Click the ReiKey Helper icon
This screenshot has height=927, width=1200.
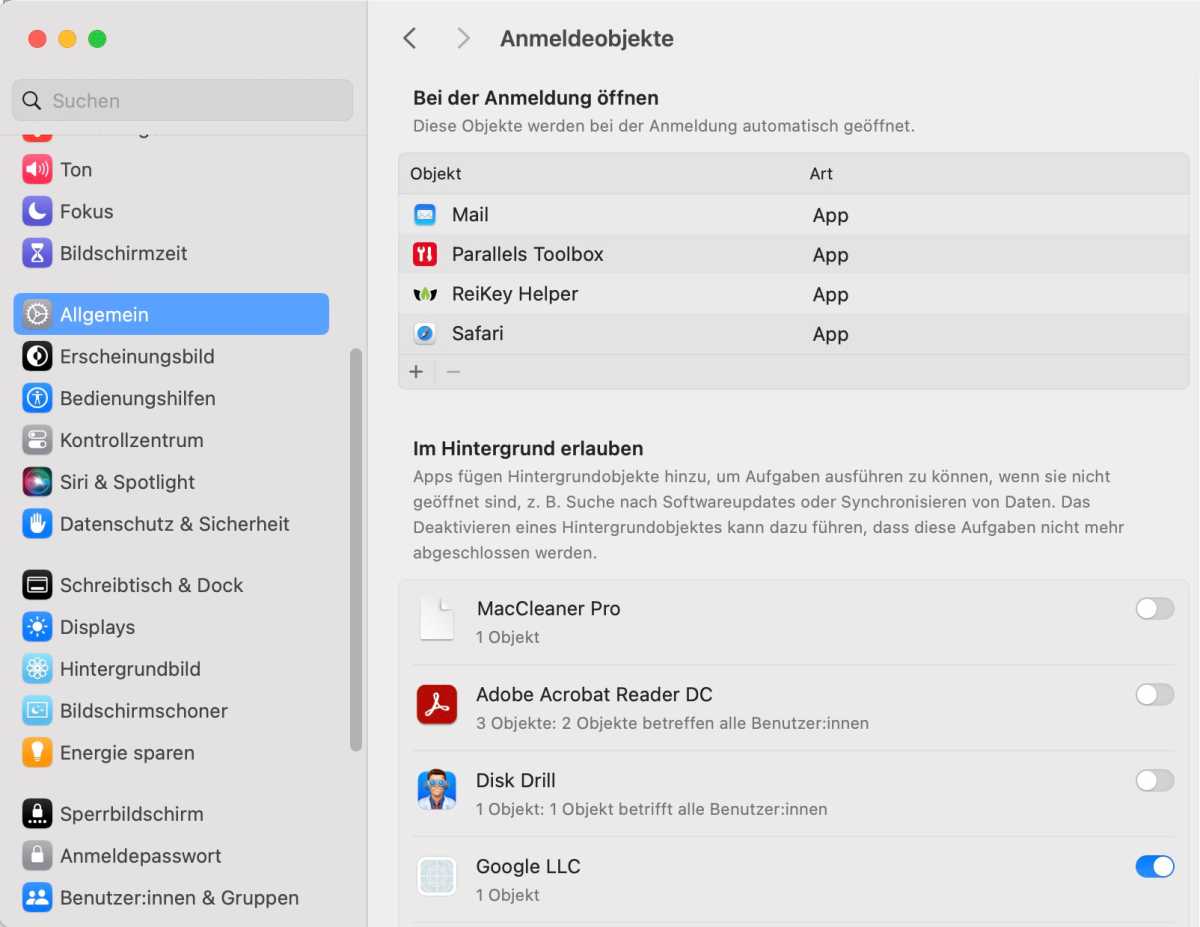425,294
